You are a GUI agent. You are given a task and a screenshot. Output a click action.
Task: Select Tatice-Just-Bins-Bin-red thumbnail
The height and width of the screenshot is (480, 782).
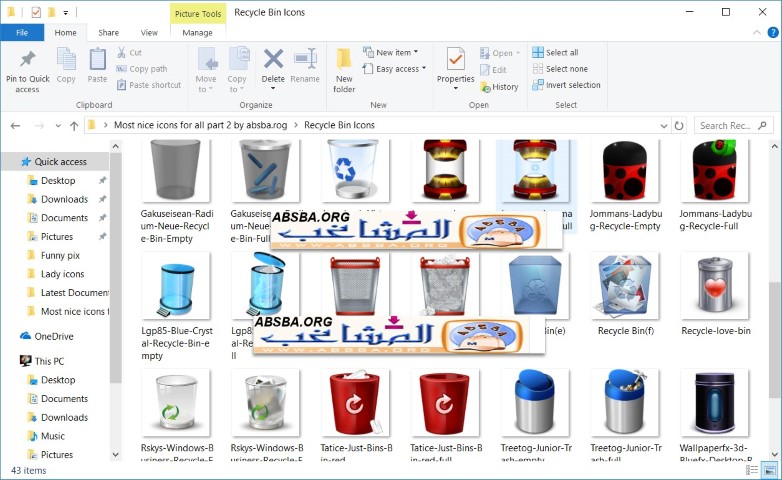(356, 403)
